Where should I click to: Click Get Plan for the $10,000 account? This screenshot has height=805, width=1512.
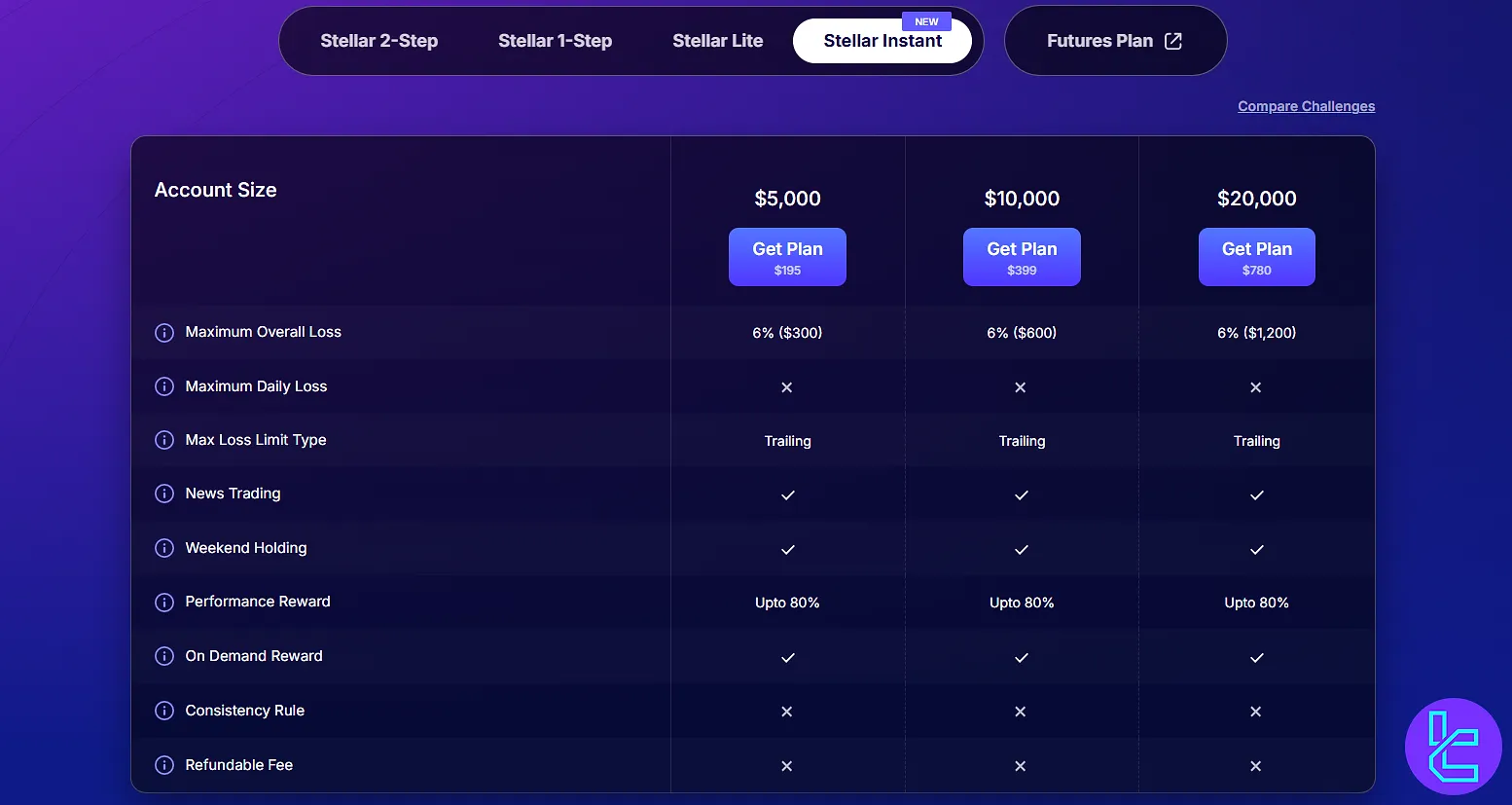pos(1022,257)
